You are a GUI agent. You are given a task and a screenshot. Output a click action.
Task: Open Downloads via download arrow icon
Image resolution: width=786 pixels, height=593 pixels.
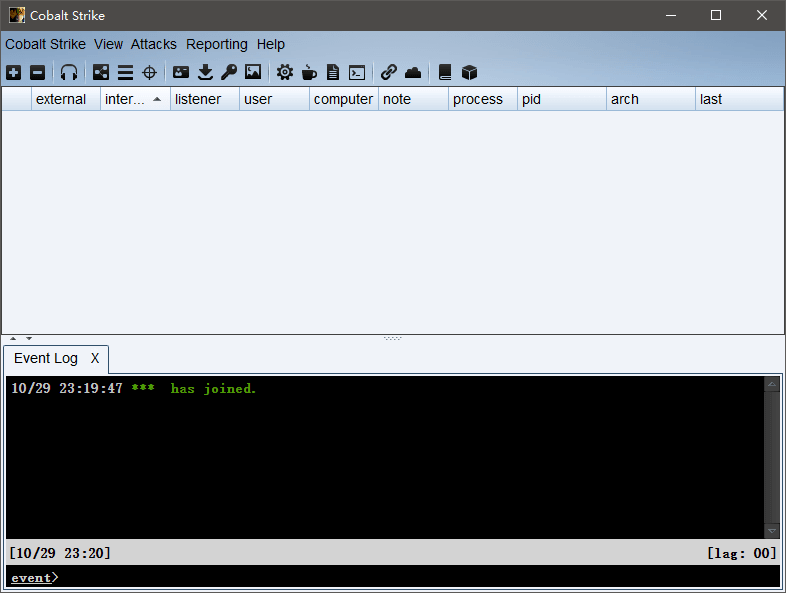coord(205,73)
